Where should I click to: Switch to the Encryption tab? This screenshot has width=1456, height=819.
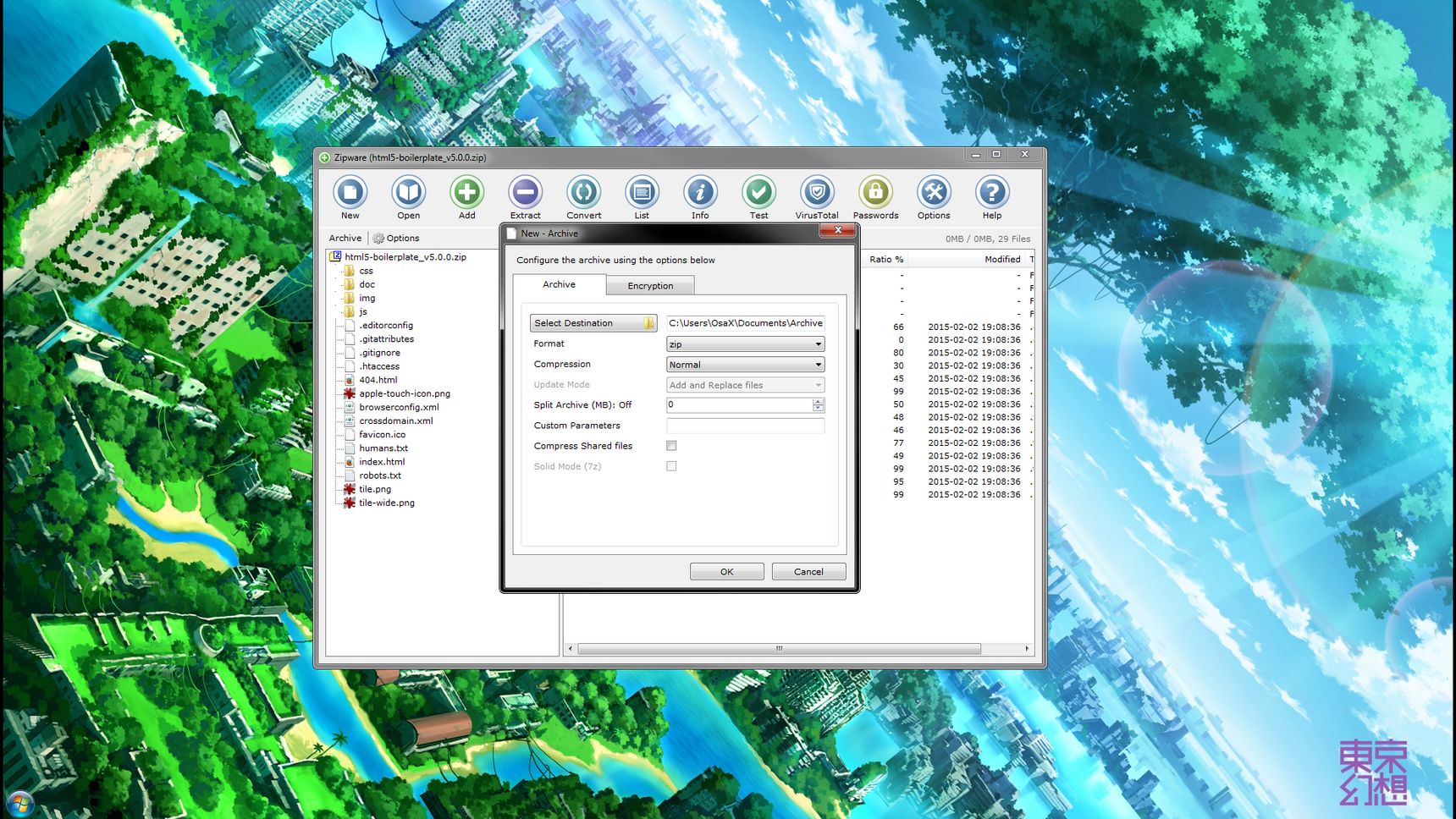click(650, 286)
